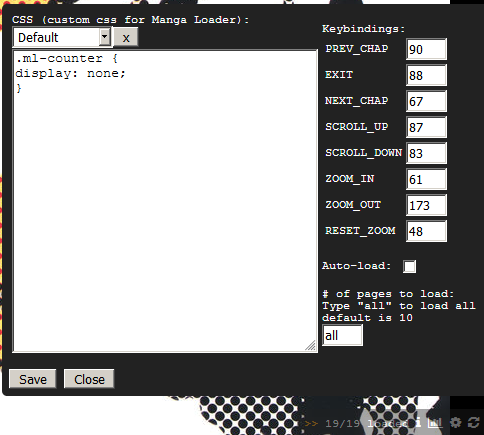
Task: Click the SCROLL_DOWN keybinding input
Action: point(426,153)
